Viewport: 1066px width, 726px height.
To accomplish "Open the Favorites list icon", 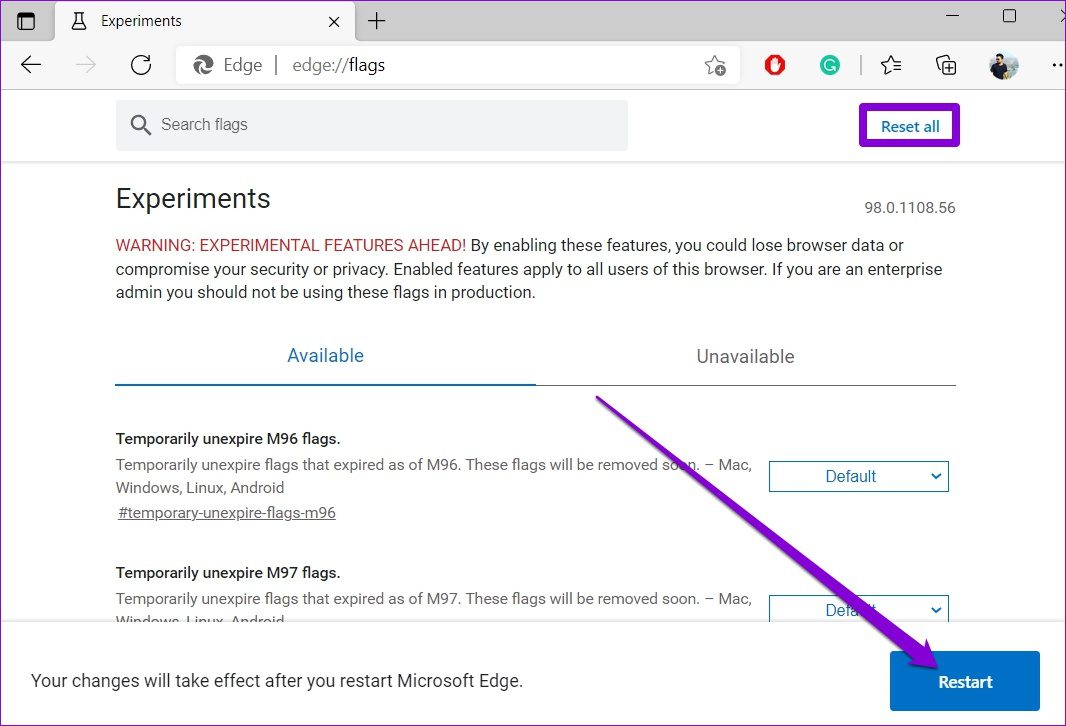I will (891, 66).
